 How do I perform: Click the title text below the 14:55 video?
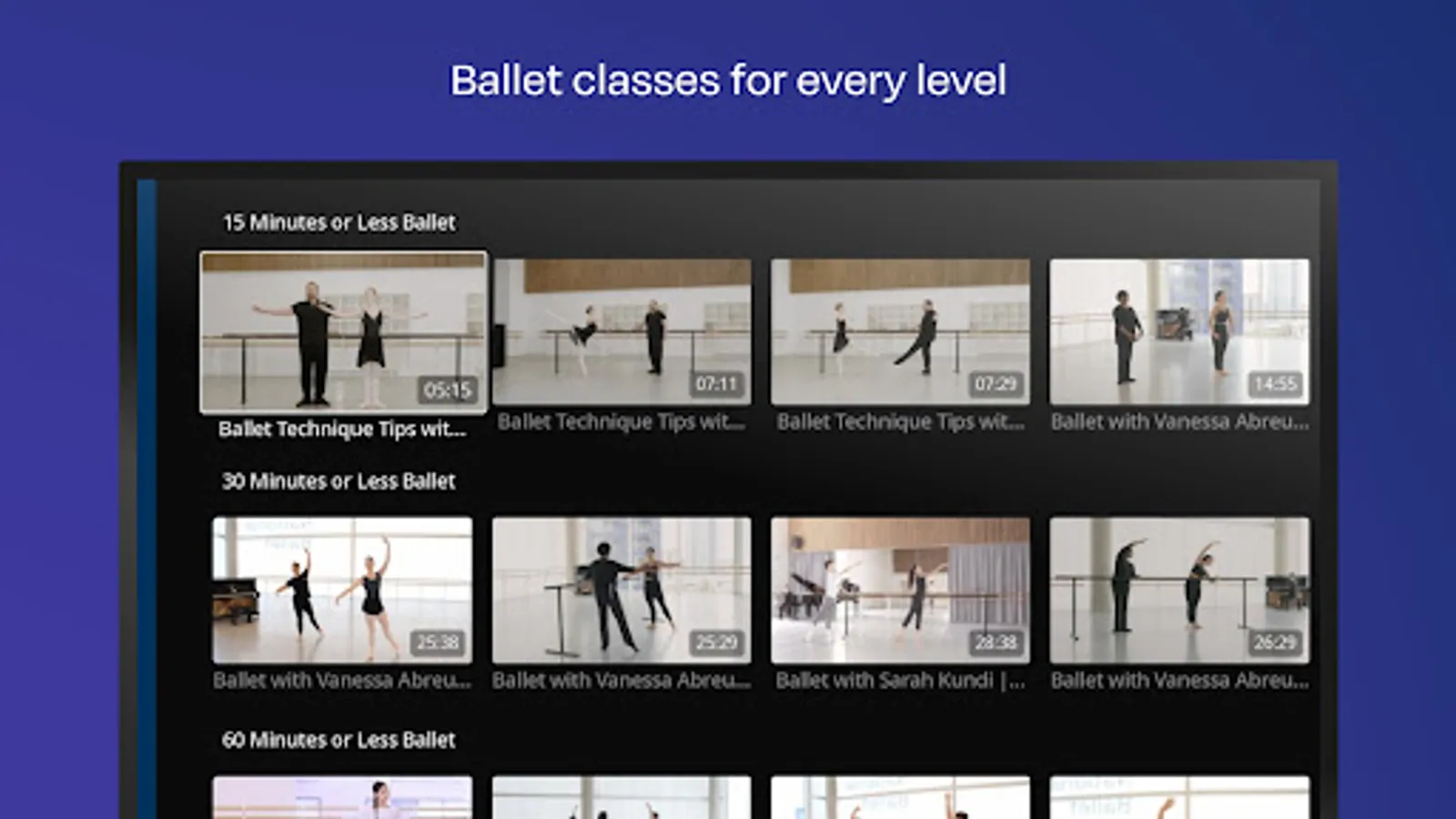[1180, 421]
